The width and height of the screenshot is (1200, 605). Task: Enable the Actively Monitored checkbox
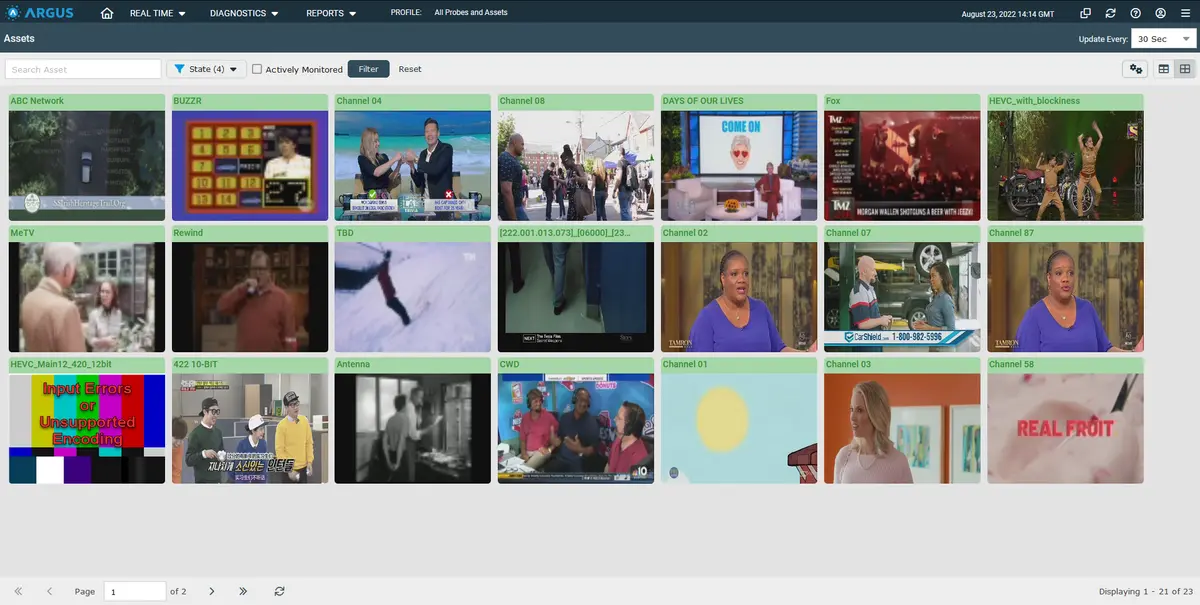[x=257, y=69]
